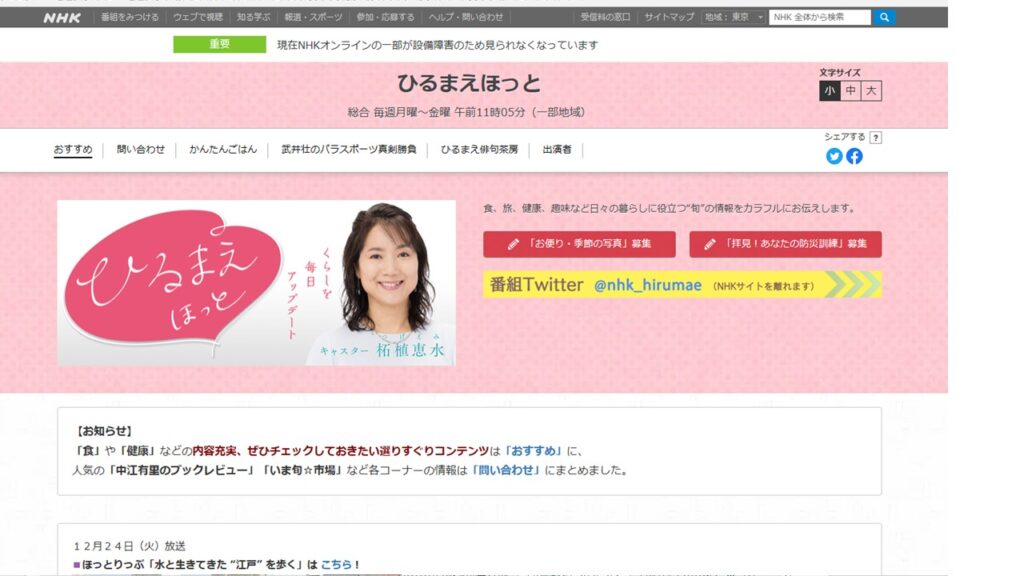Click the 12月24日（火）放送 date text
The width and height of the screenshot is (1024, 576).
pos(129,546)
